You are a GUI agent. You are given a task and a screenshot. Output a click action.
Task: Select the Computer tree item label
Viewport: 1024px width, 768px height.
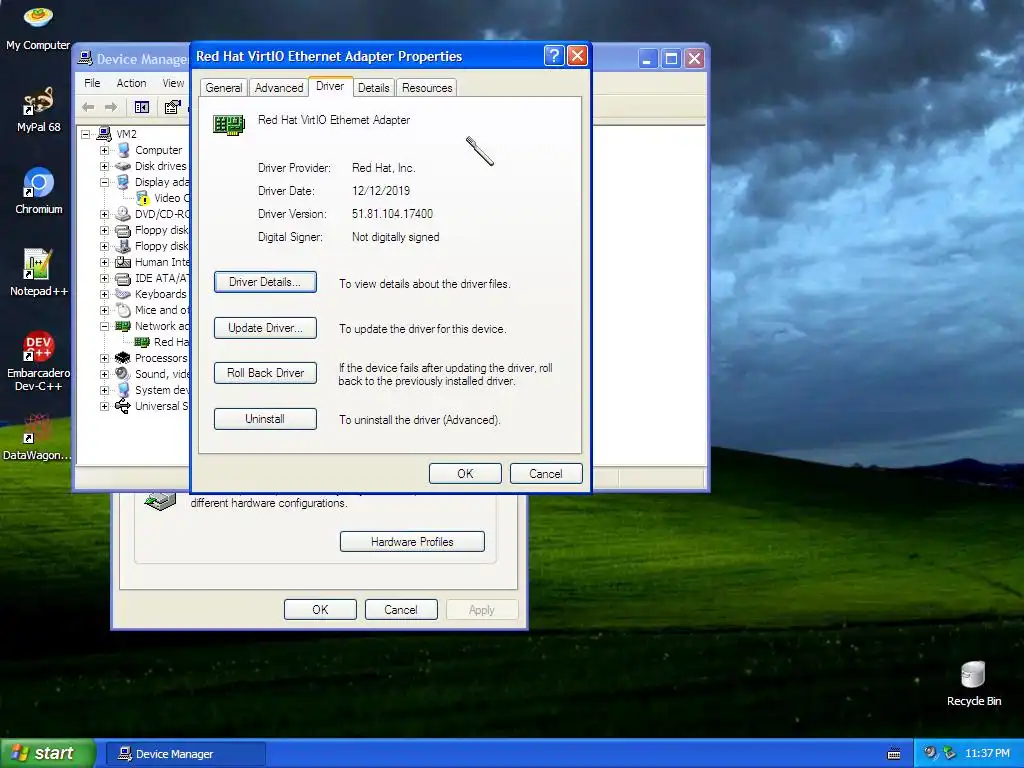pos(159,150)
